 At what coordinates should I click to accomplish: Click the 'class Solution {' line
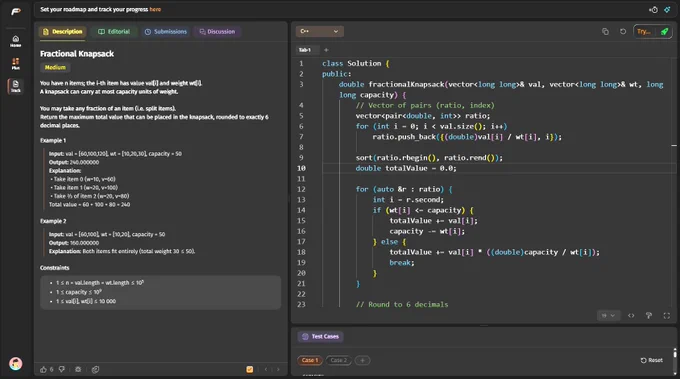[356, 63]
